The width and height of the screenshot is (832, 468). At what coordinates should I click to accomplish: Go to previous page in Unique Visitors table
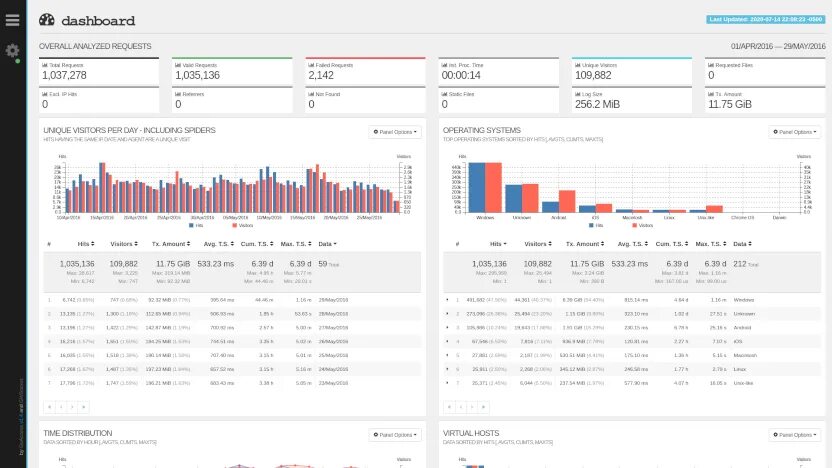pos(61,407)
